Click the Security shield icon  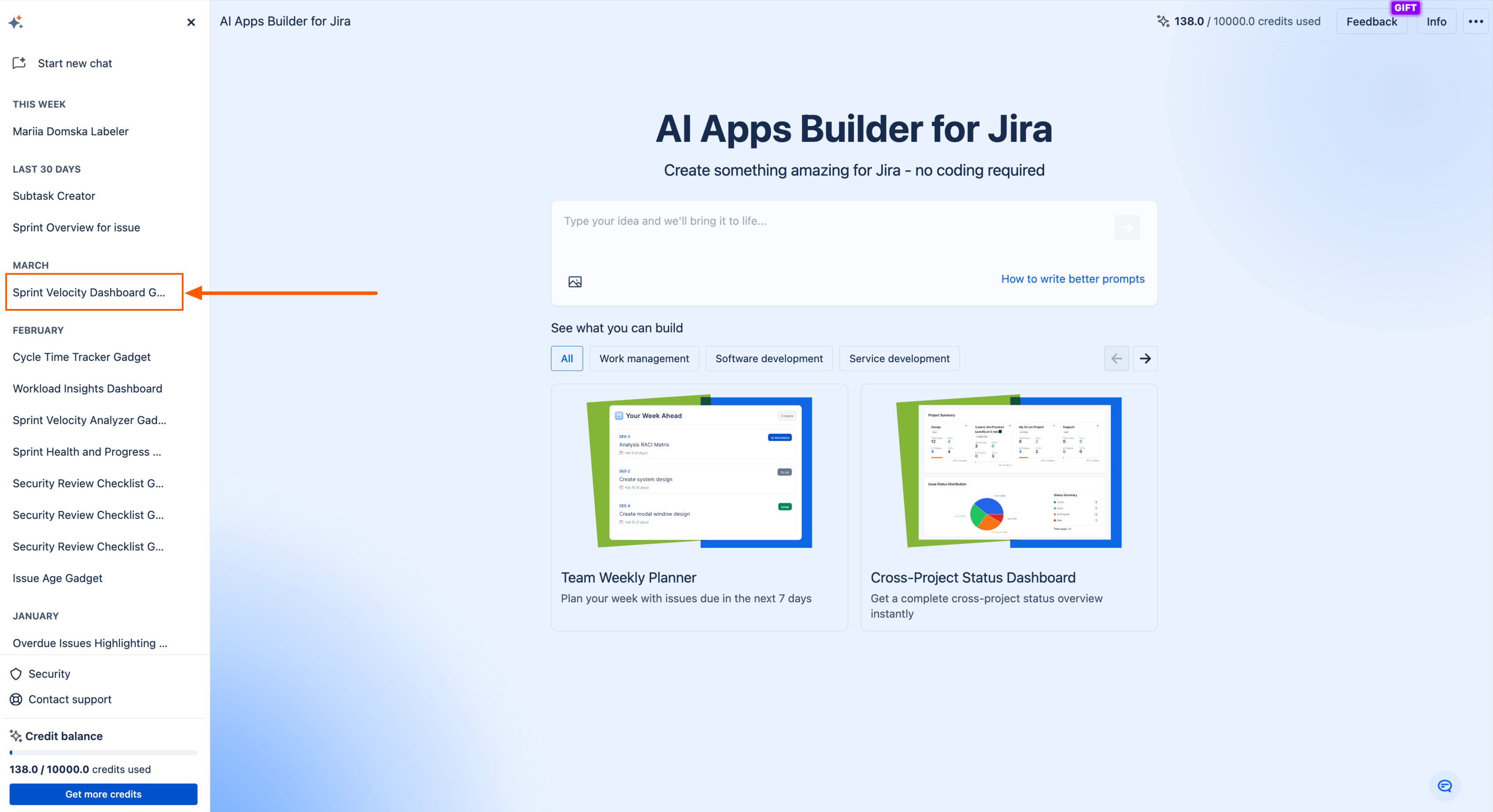16,674
